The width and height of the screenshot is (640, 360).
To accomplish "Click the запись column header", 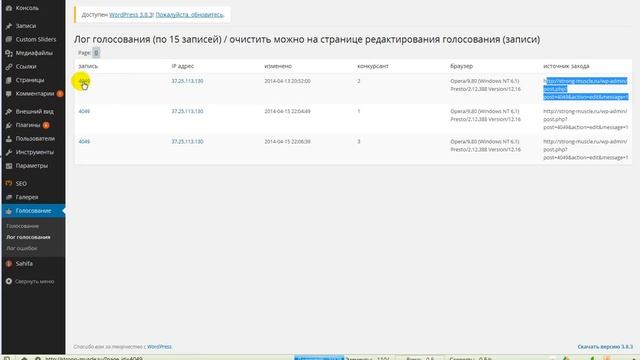I will tap(88, 66).
